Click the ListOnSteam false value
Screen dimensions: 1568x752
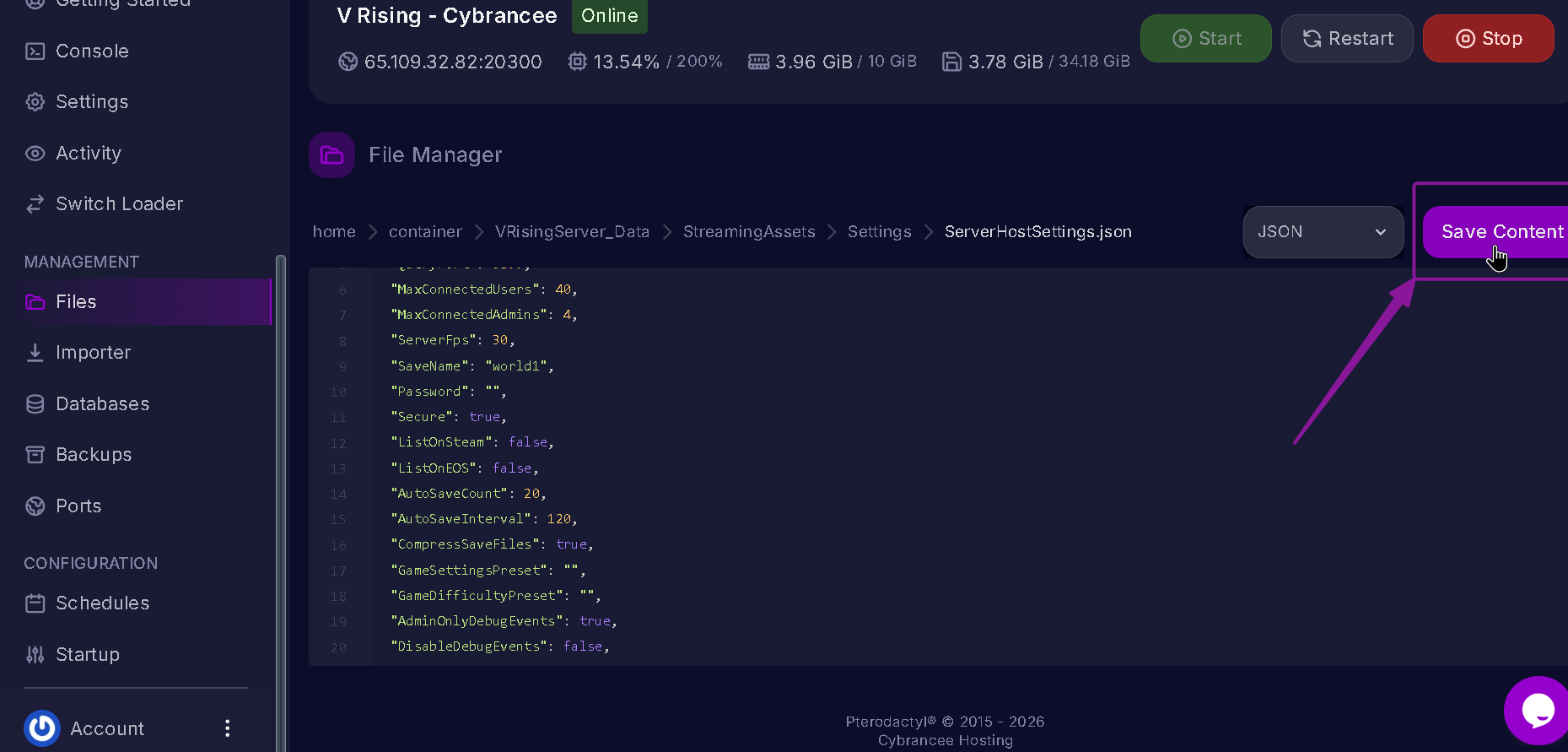click(528, 442)
